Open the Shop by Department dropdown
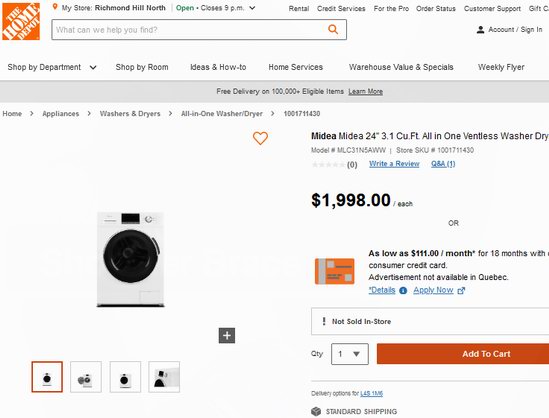Image resolution: width=549 pixels, height=418 pixels. pos(52,67)
